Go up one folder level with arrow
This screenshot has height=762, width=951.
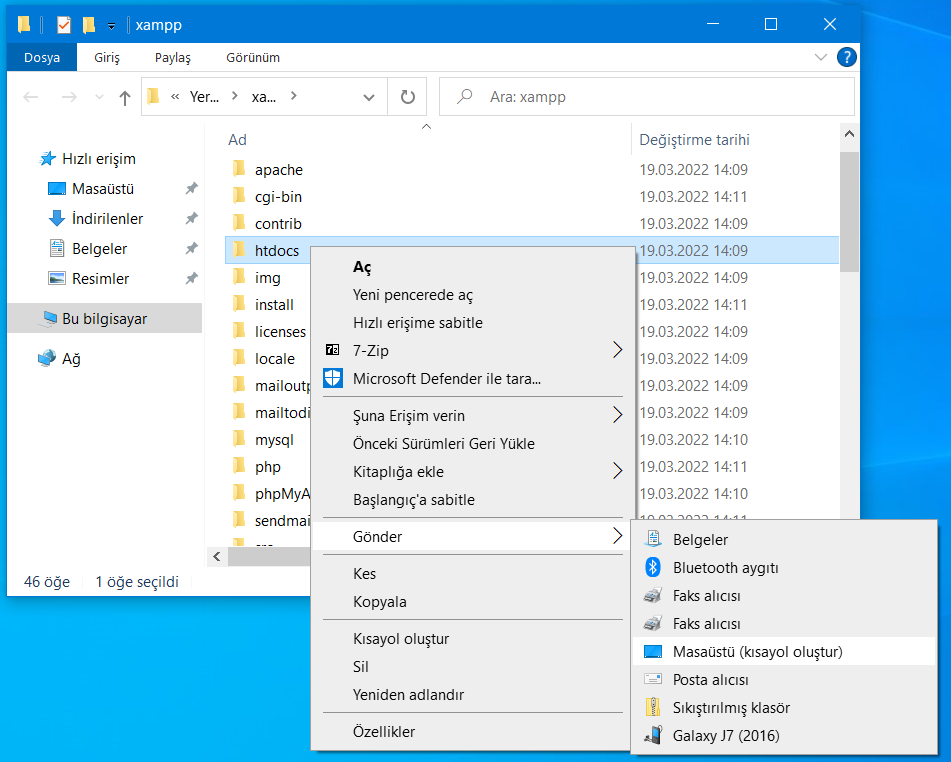click(x=125, y=97)
